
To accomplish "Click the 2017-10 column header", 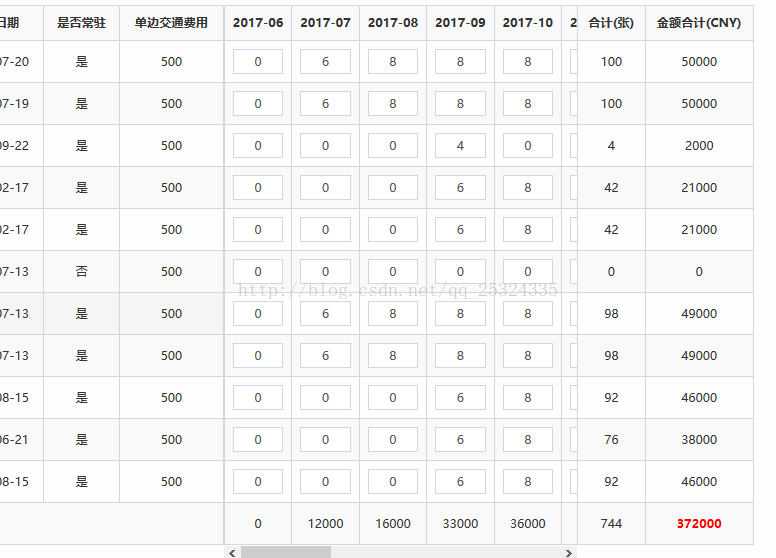I will point(528,23).
